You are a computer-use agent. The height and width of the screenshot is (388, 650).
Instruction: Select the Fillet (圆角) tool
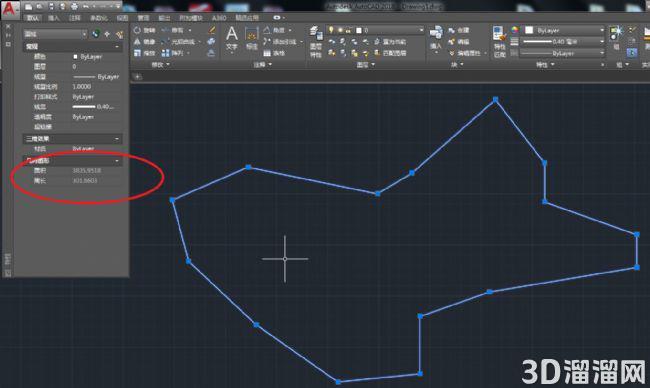[179, 41]
